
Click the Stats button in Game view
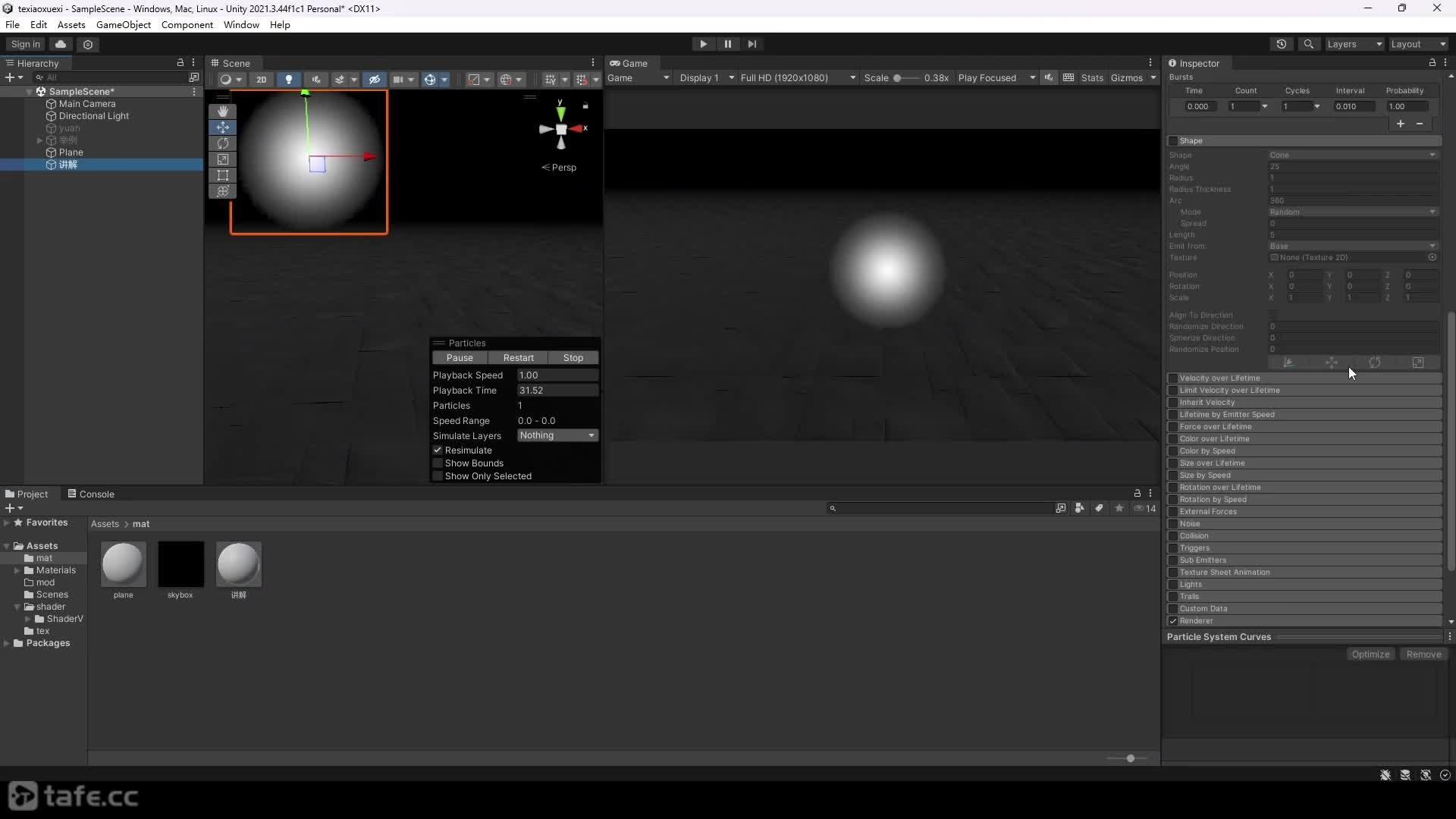pyautogui.click(x=1092, y=77)
